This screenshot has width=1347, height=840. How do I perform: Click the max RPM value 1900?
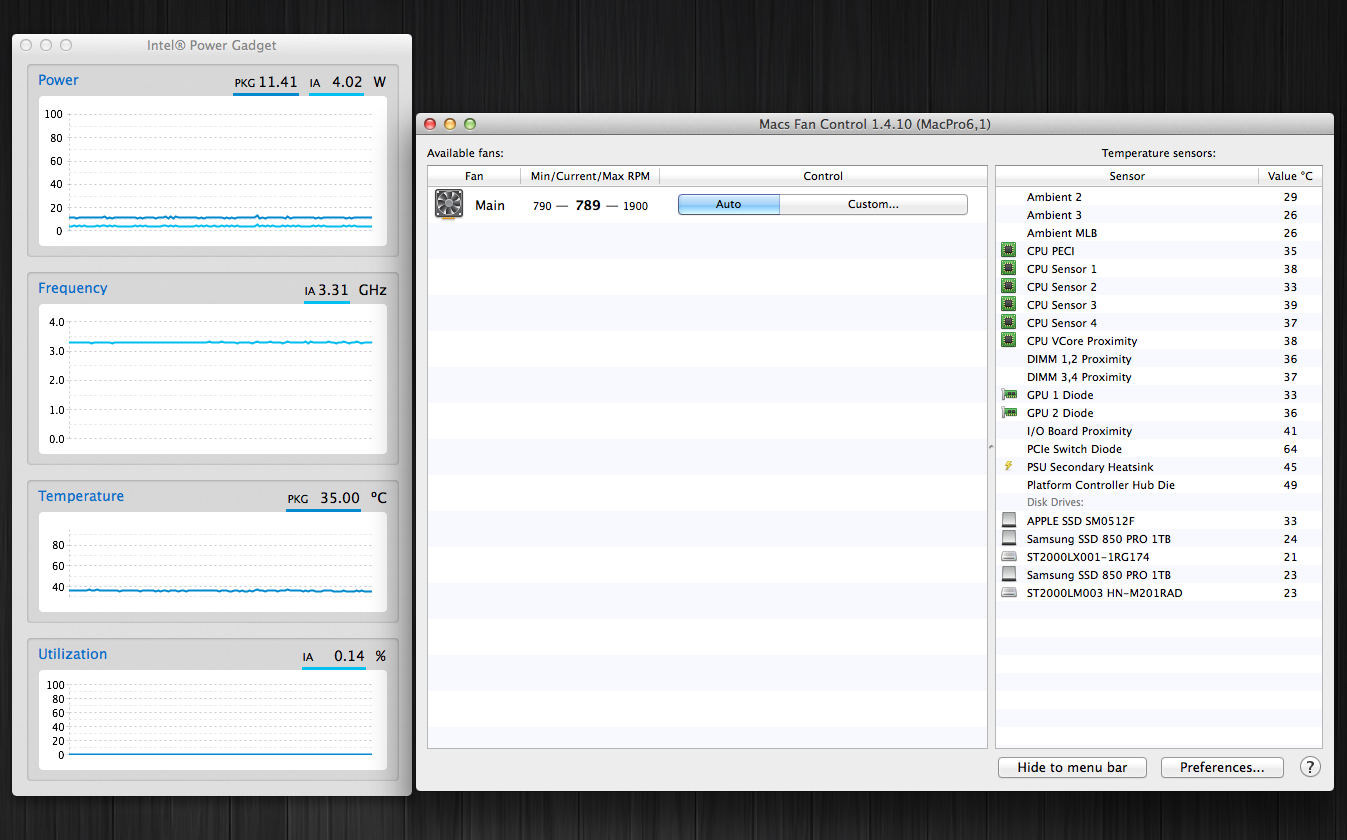635,206
